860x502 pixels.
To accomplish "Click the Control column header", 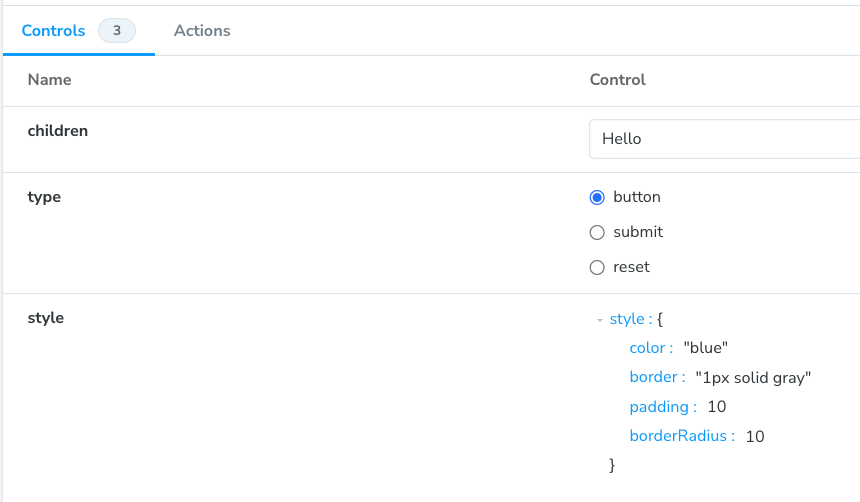I will tap(618, 80).
